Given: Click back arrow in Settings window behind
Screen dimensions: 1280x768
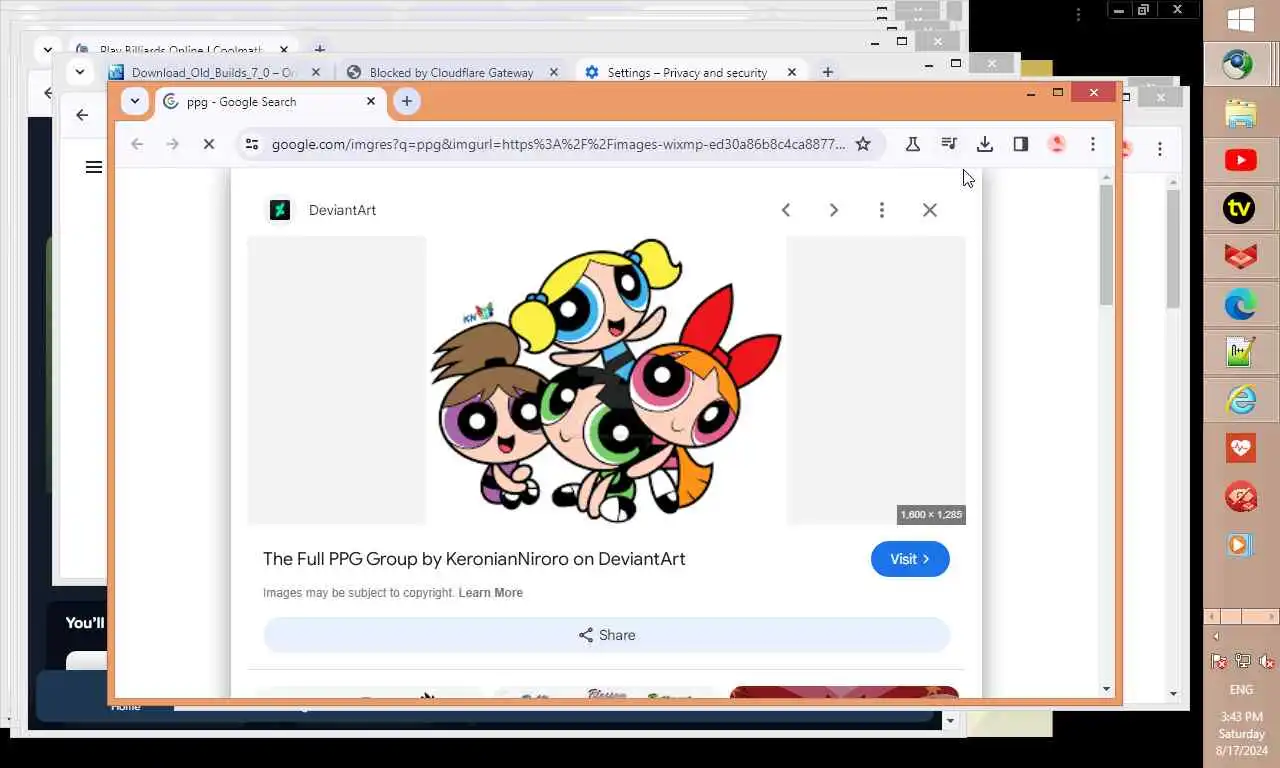Looking at the screenshot, I should coord(82,115).
